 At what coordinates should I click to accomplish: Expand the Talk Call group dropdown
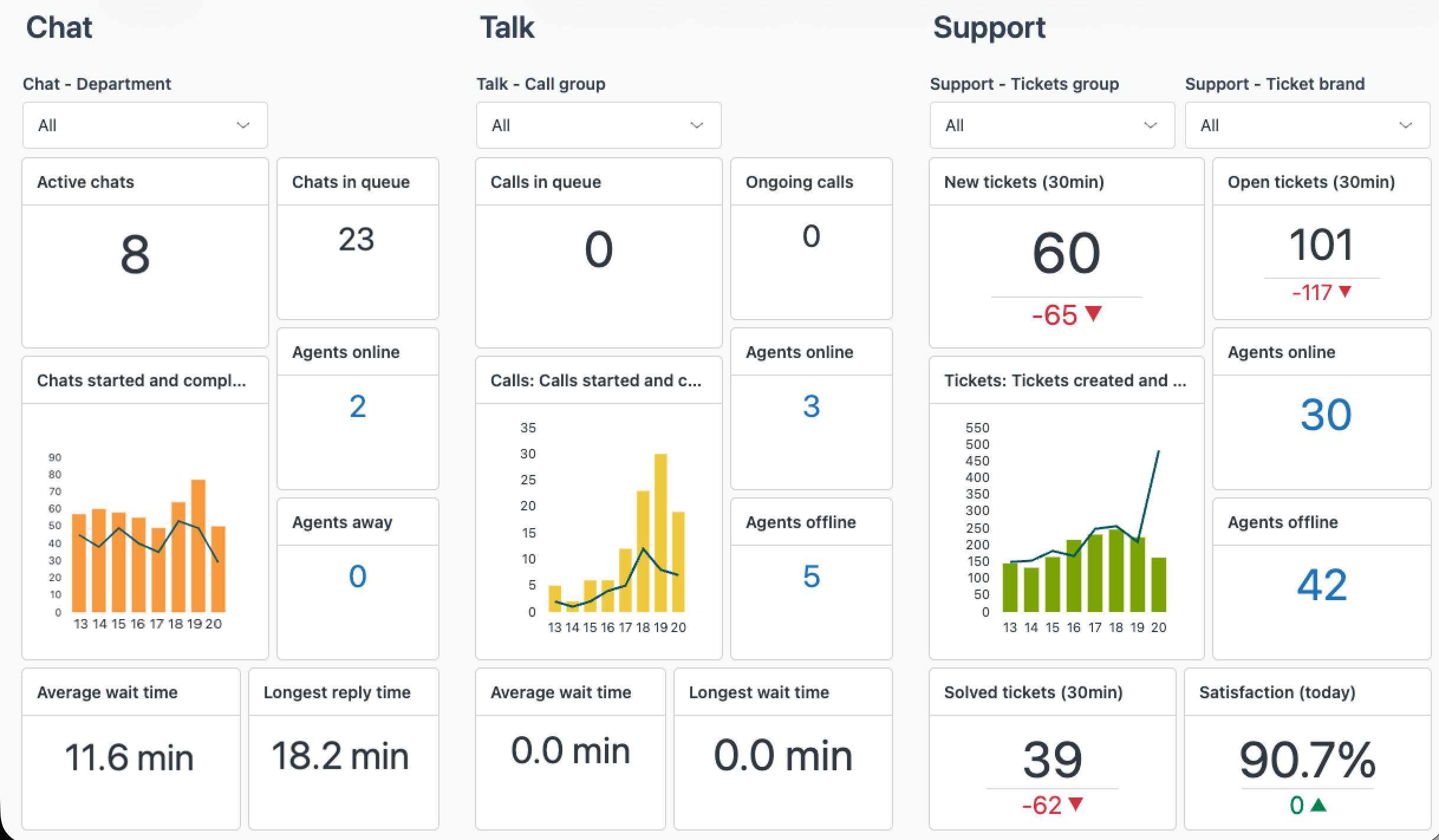(x=598, y=125)
